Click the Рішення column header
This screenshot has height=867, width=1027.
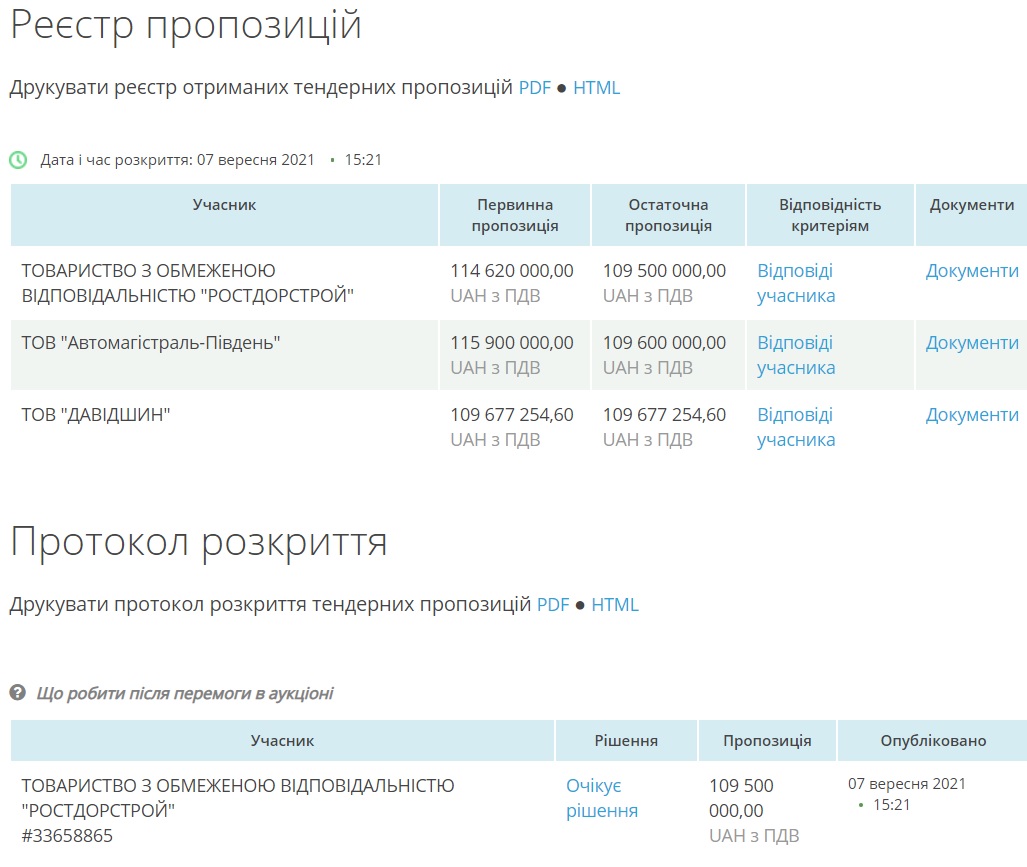[626, 741]
